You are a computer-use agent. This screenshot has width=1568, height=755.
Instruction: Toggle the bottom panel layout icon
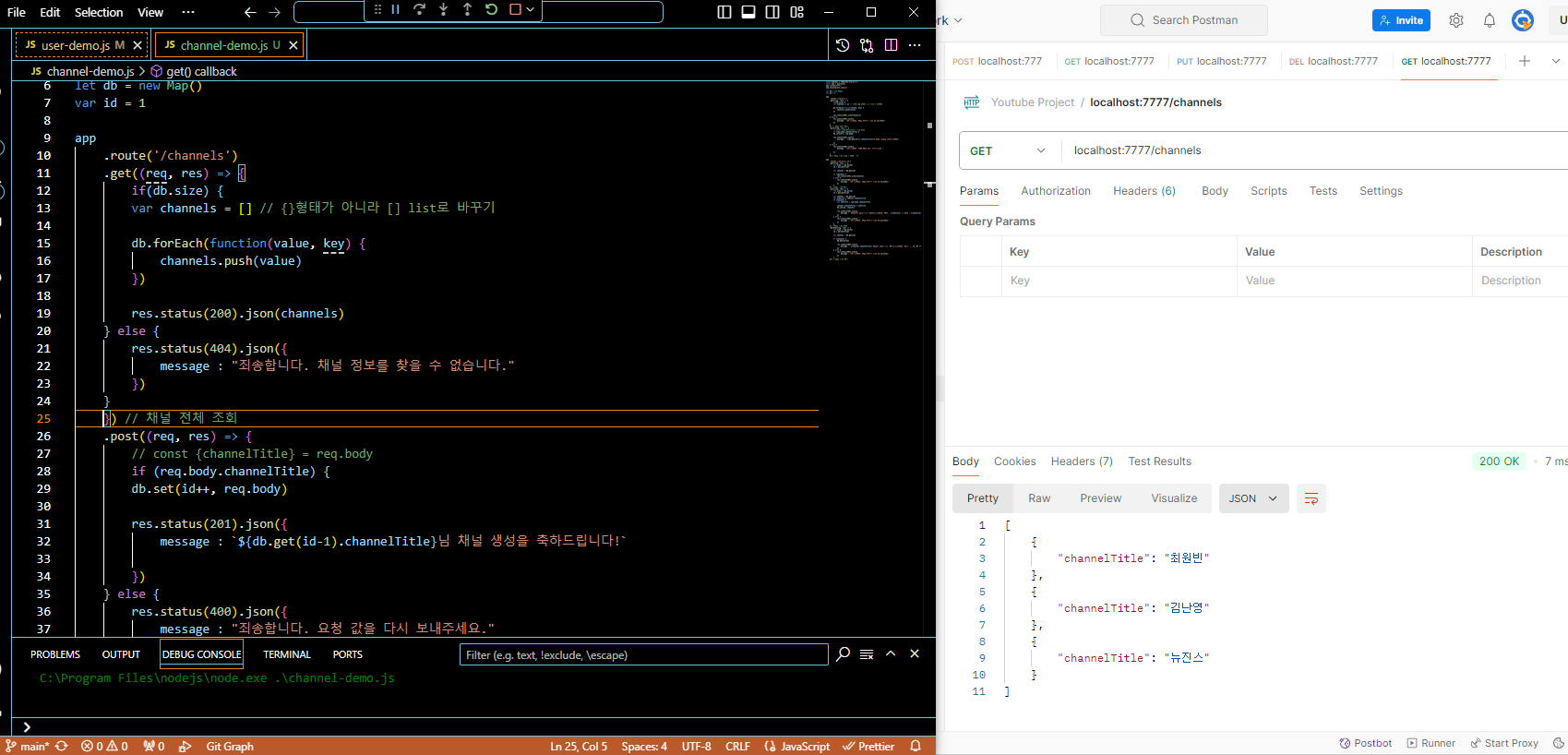tap(748, 12)
